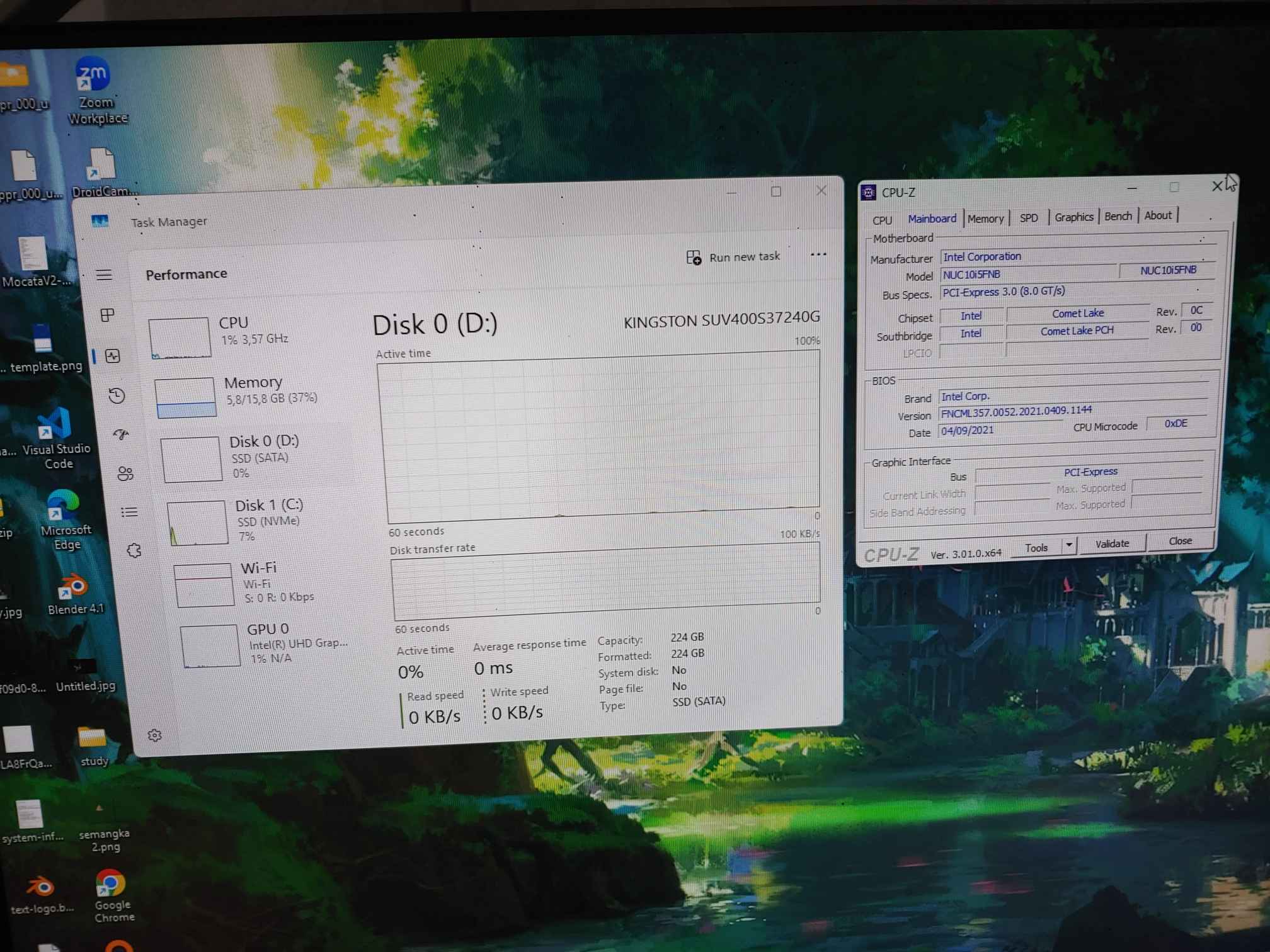Open DroidCam desktop shortcut
The width and height of the screenshot is (1270, 952).
(x=103, y=173)
